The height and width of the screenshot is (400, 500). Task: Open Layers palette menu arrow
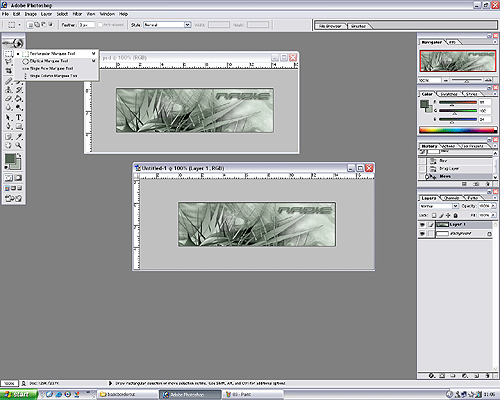coord(495,198)
